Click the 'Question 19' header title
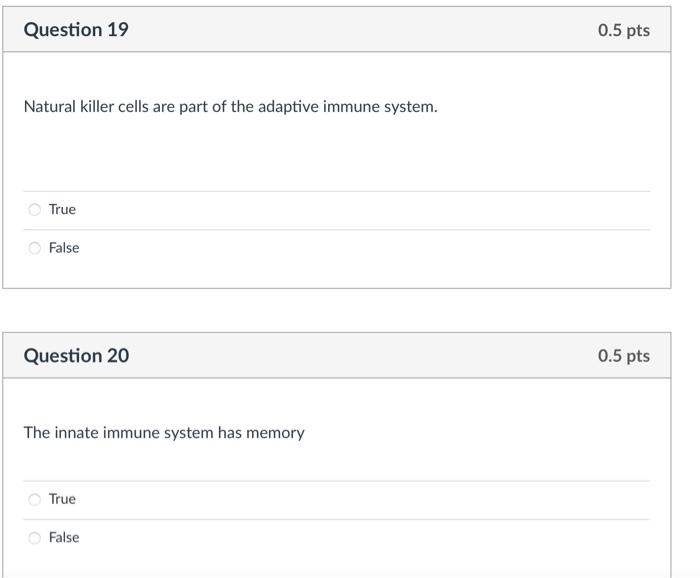Screen dimensions: 700x578 tap(76, 30)
